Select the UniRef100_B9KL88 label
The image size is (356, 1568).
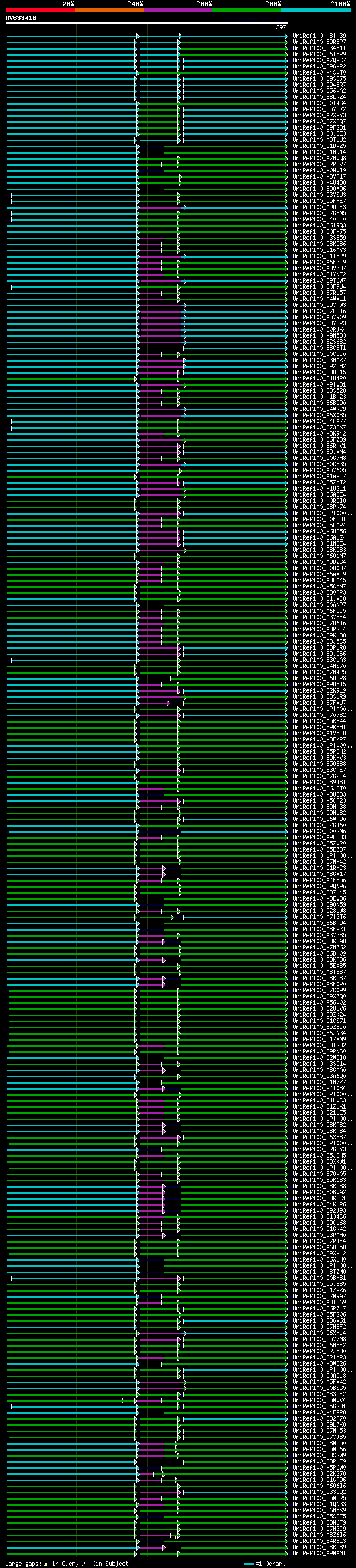point(319,635)
